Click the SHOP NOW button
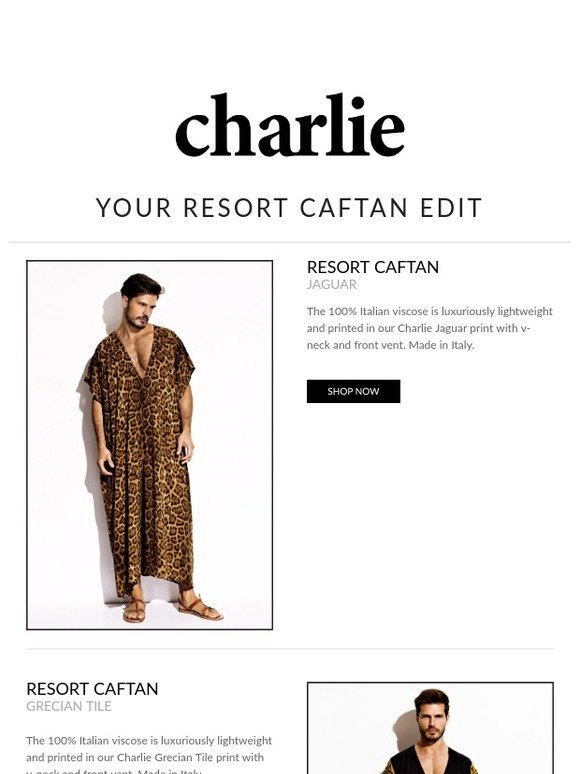 click(x=353, y=391)
